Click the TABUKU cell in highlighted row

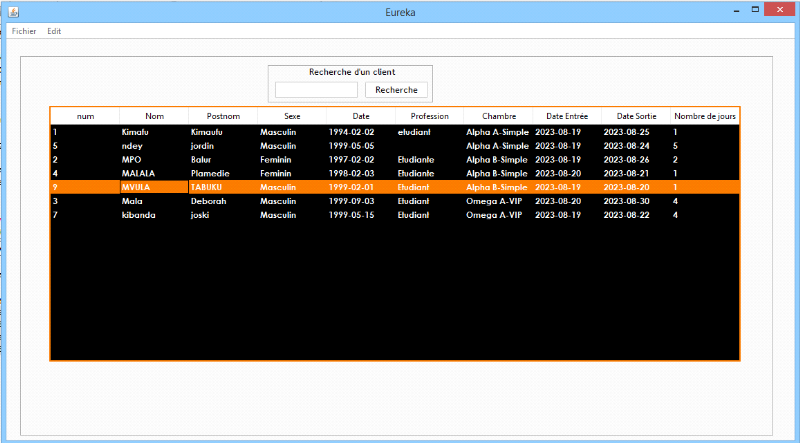[x=206, y=187]
